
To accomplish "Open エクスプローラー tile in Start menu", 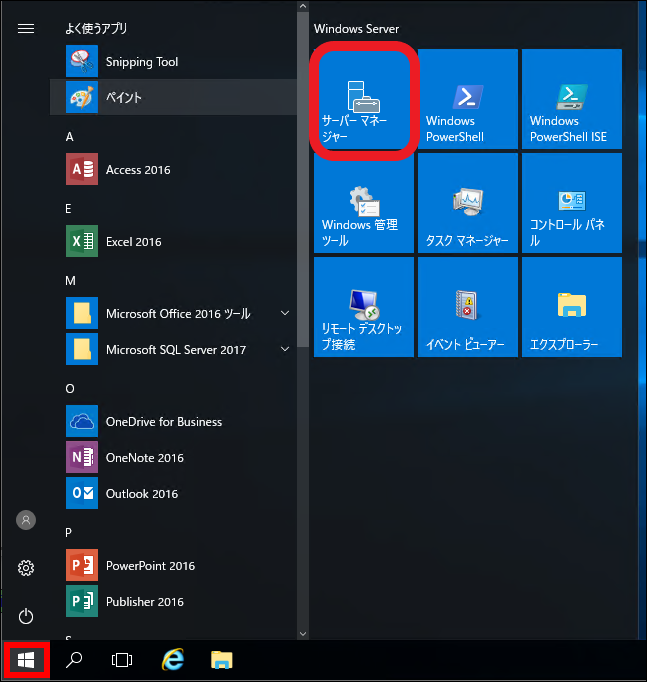I will pyautogui.click(x=571, y=307).
